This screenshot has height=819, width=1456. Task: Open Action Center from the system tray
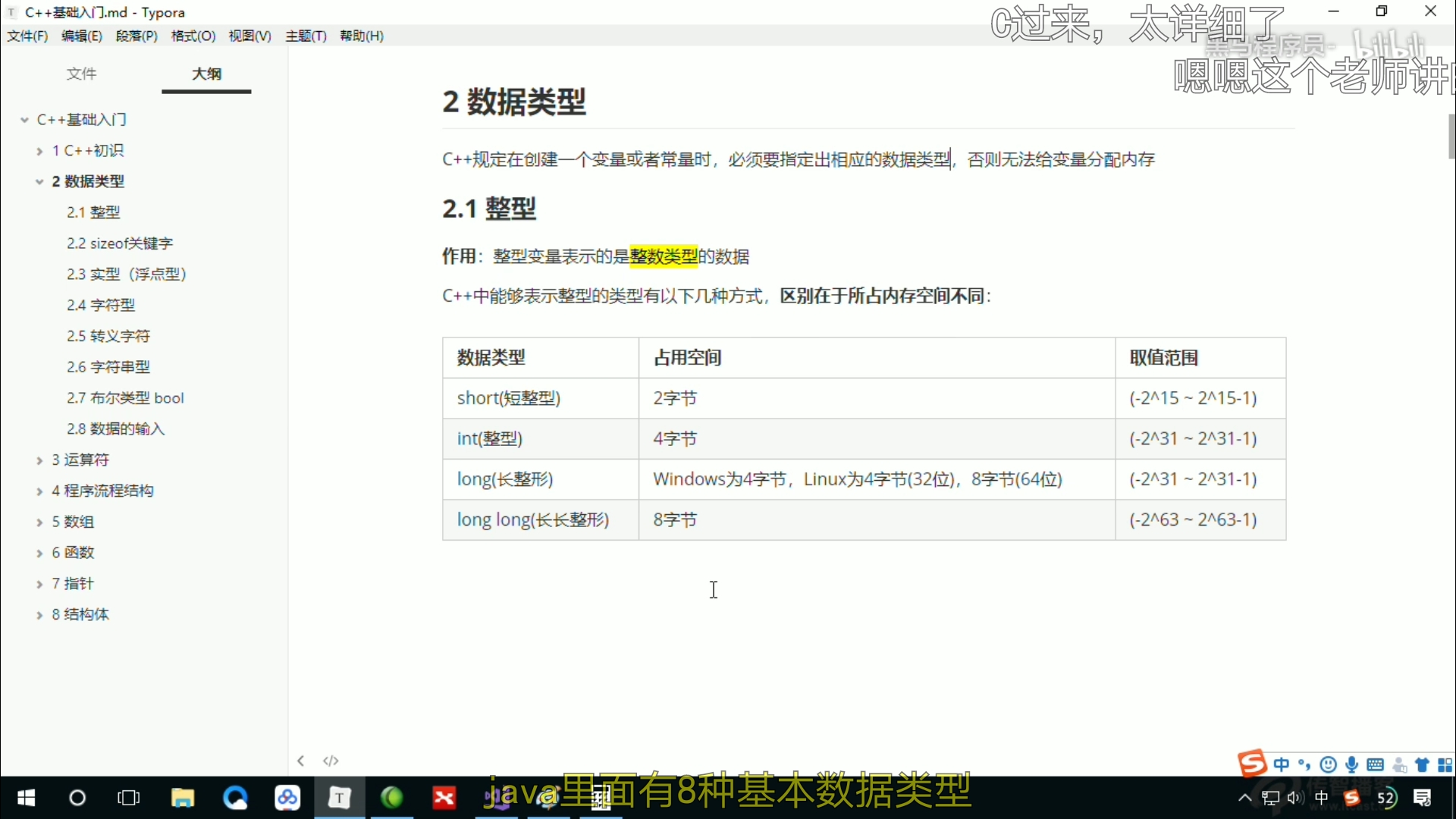click(1424, 798)
